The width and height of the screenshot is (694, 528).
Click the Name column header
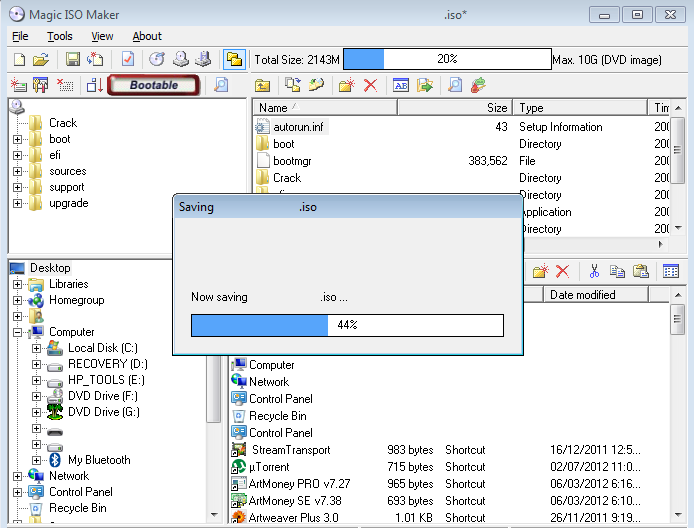click(x=325, y=108)
